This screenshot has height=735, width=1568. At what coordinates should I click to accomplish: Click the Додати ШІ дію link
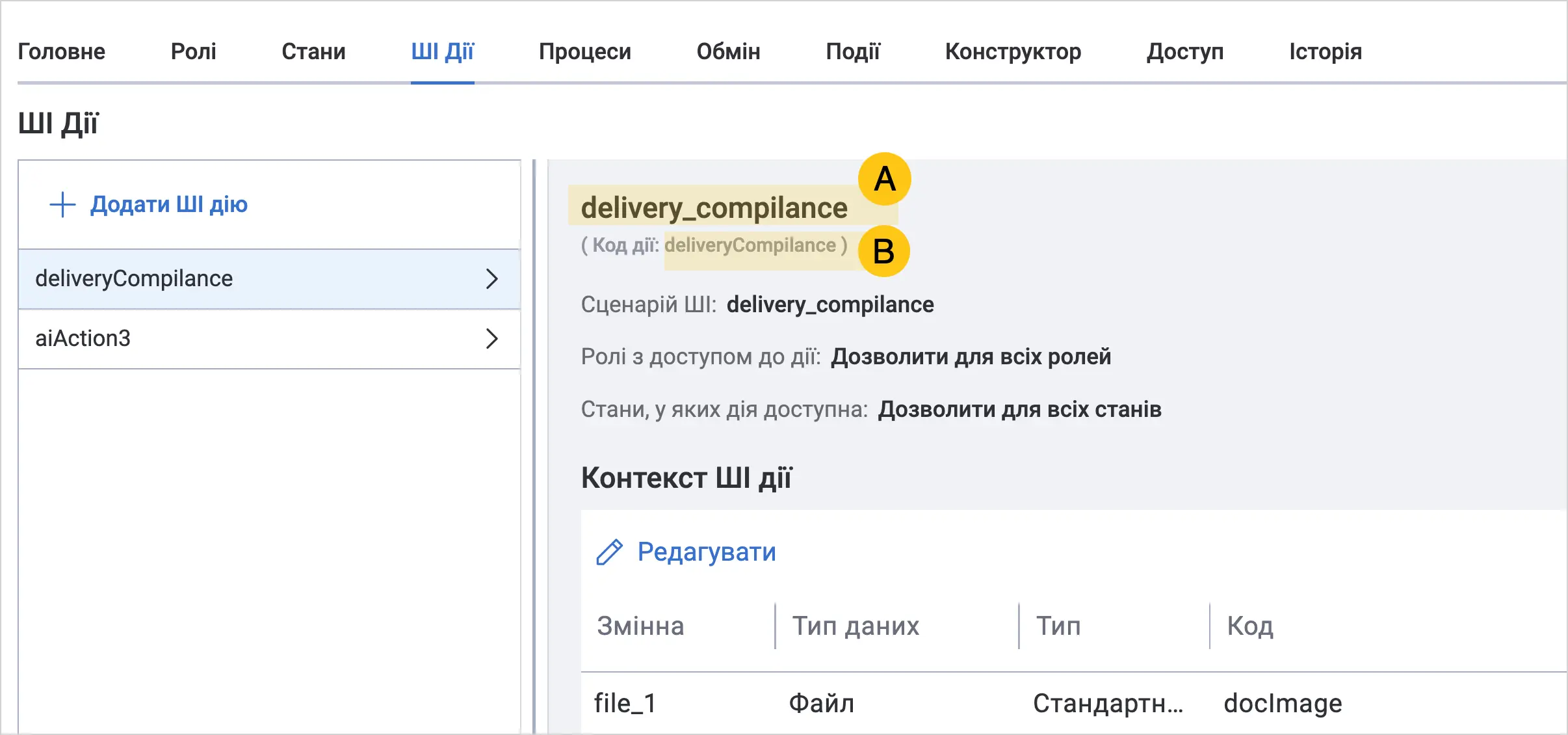point(169,204)
